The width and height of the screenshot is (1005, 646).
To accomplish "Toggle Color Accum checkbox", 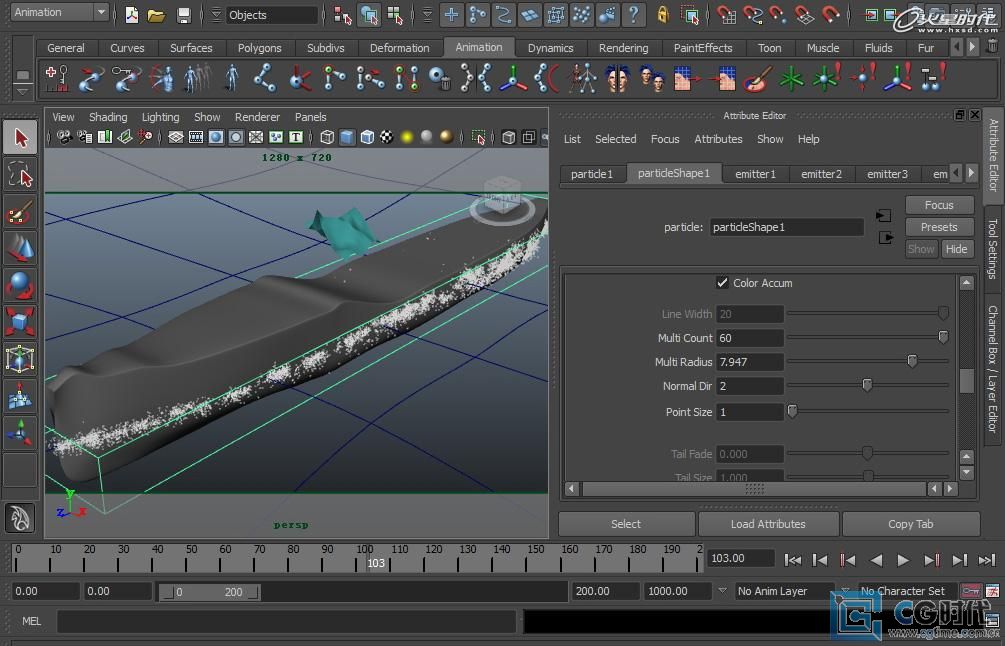I will (x=722, y=283).
